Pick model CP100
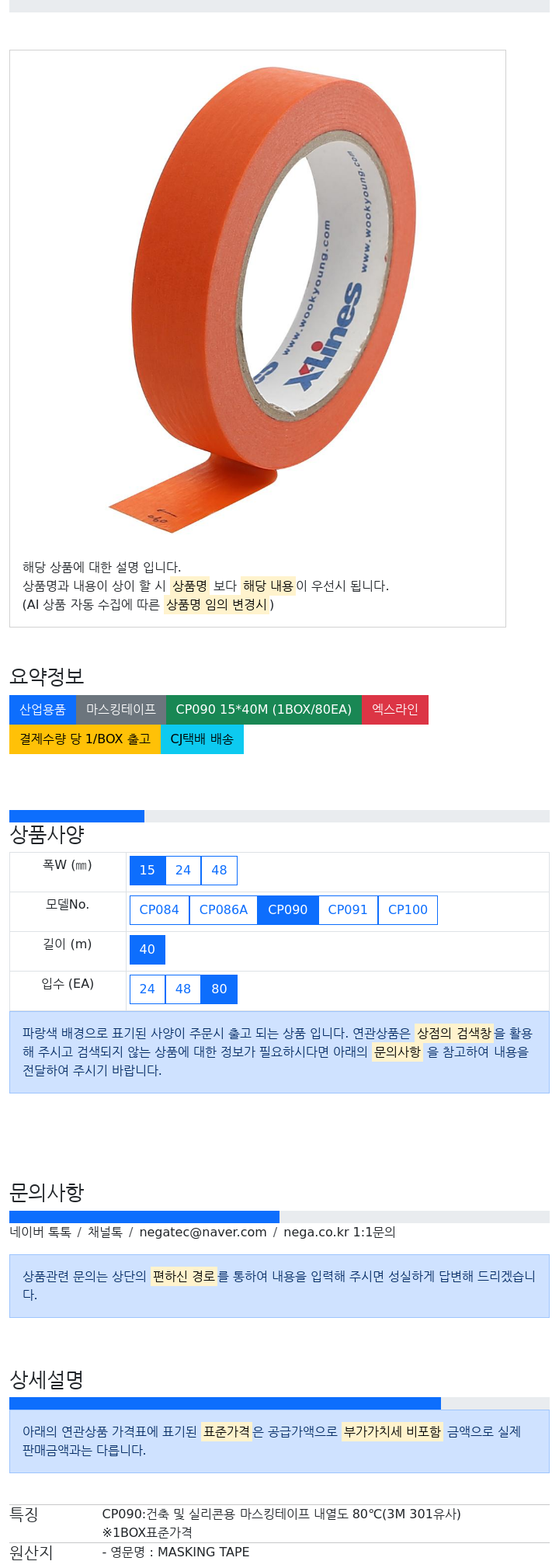This screenshot has height=1568, width=559. click(408, 910)
